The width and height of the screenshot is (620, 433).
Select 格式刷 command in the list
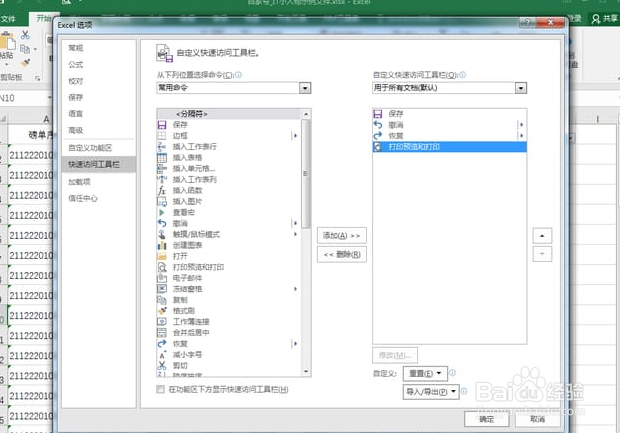(229, 311)
